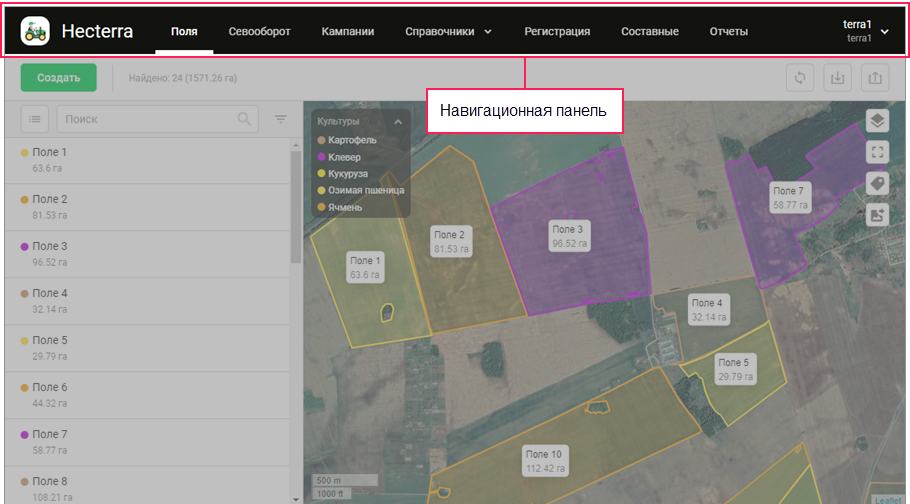Click the Hecterra tractor logo icon
Screen dimensions: 910x504
click(35, 31)
